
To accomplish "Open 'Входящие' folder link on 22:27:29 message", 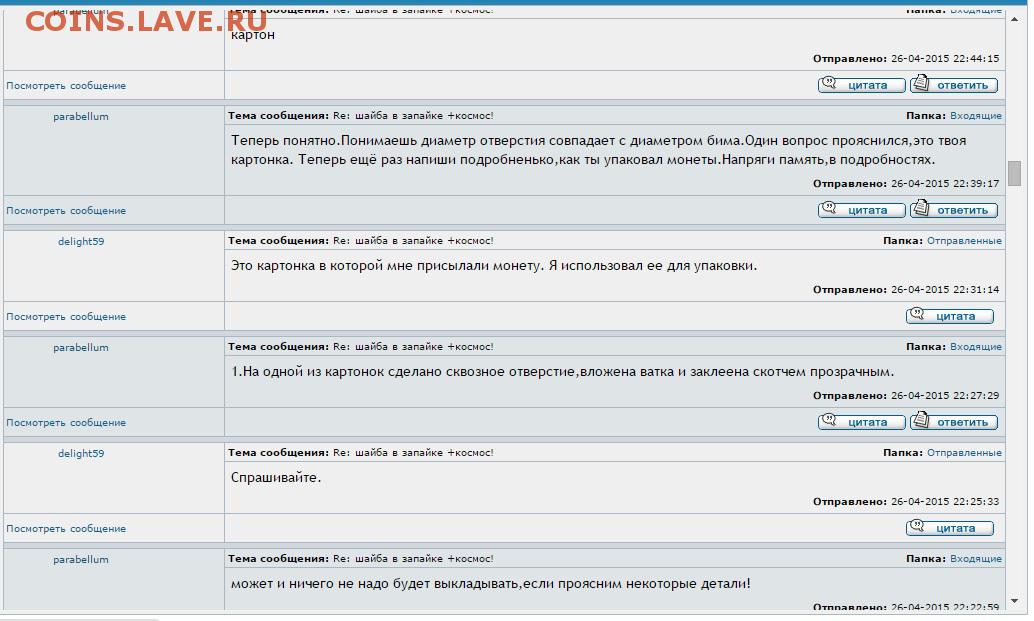I will coord(975,347).
